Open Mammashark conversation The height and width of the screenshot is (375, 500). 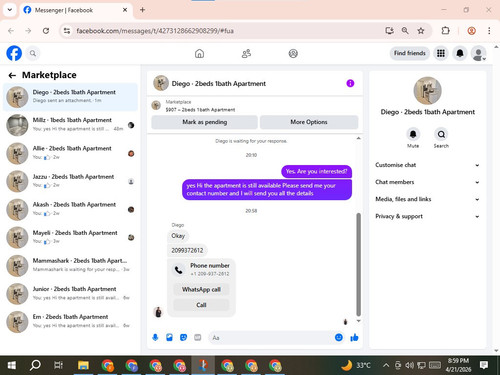coord(70,265)
